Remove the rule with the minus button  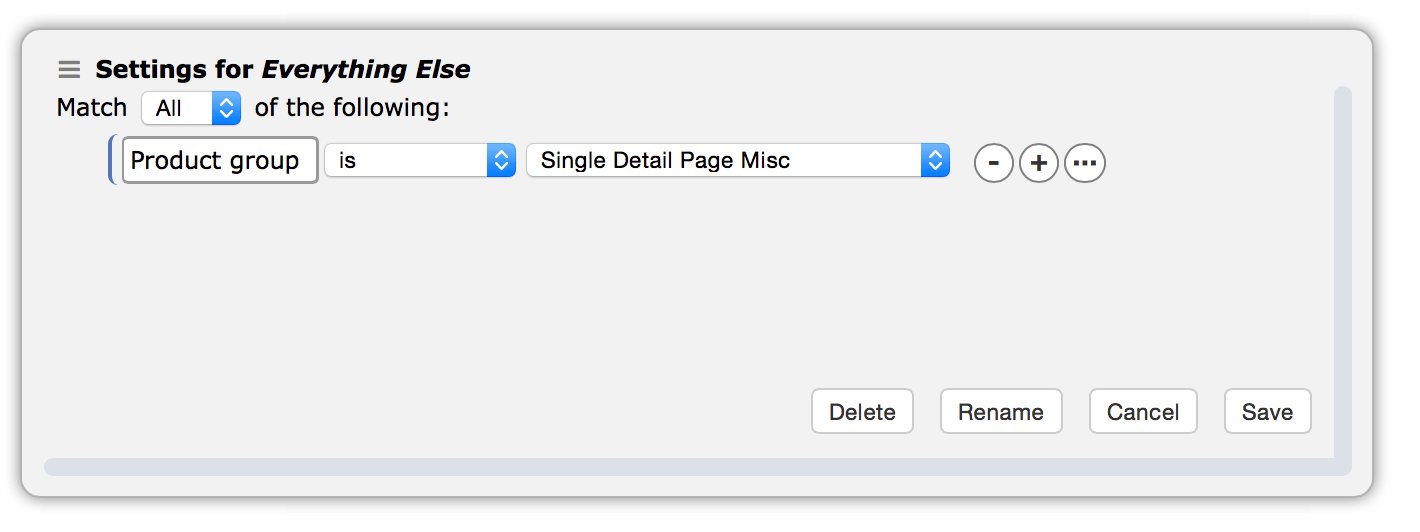(993, 163)
